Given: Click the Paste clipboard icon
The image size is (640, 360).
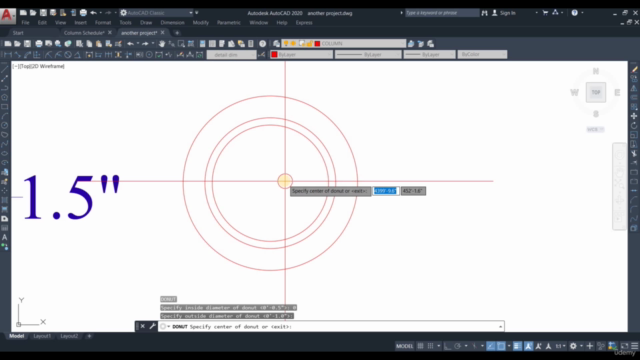Looking at the screenshot, I should click(x=99, y=44).
